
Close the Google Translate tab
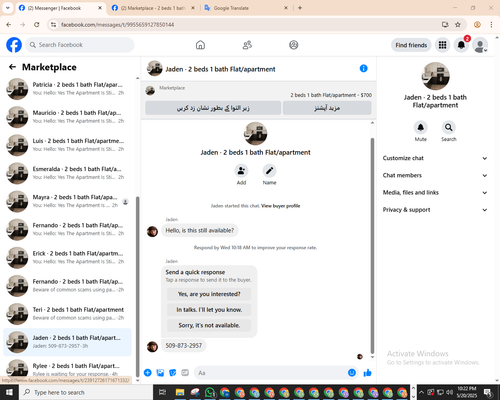pos(286,8)
